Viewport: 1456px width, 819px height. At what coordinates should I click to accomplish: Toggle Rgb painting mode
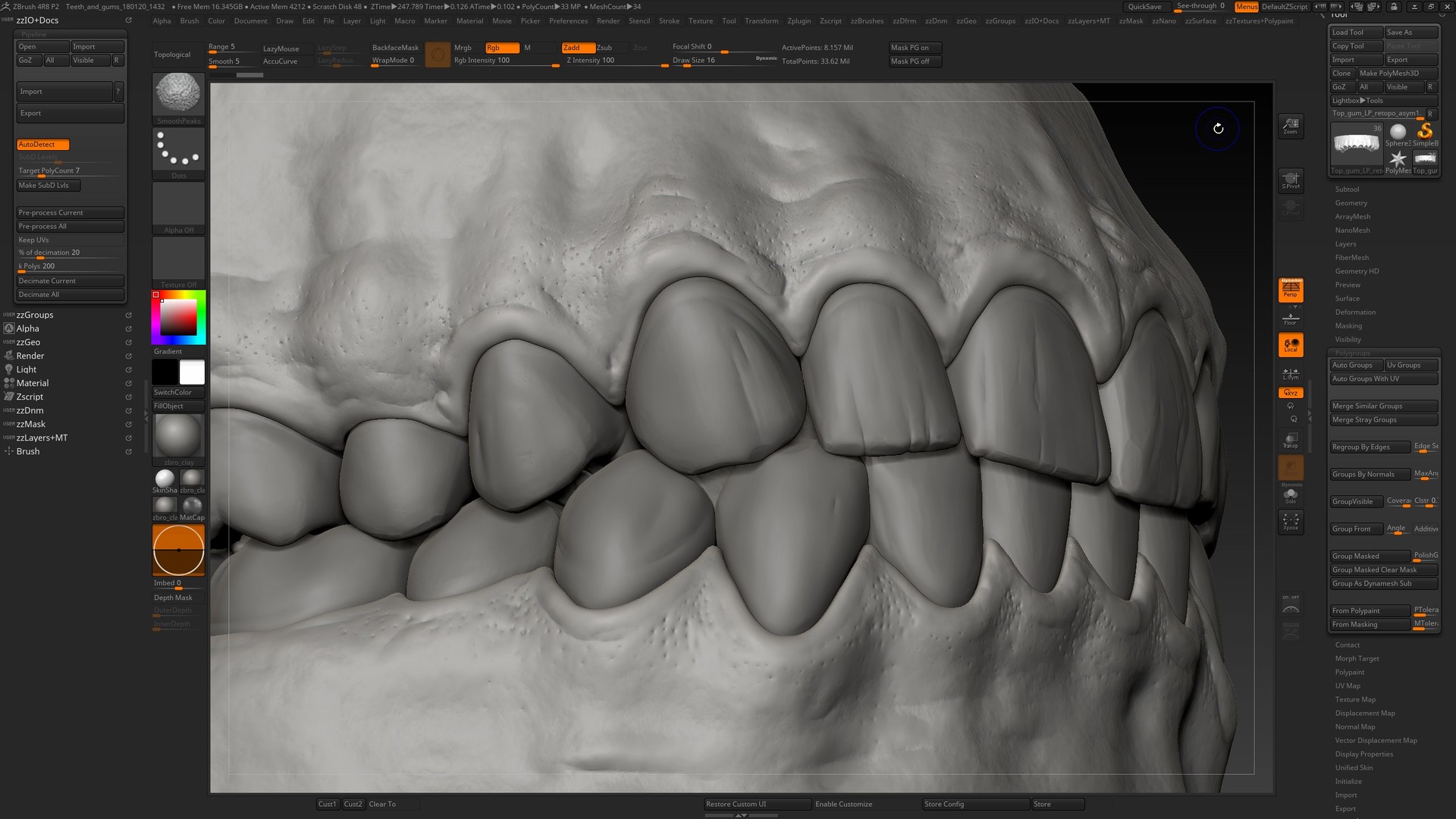click(x=501, y=47)
